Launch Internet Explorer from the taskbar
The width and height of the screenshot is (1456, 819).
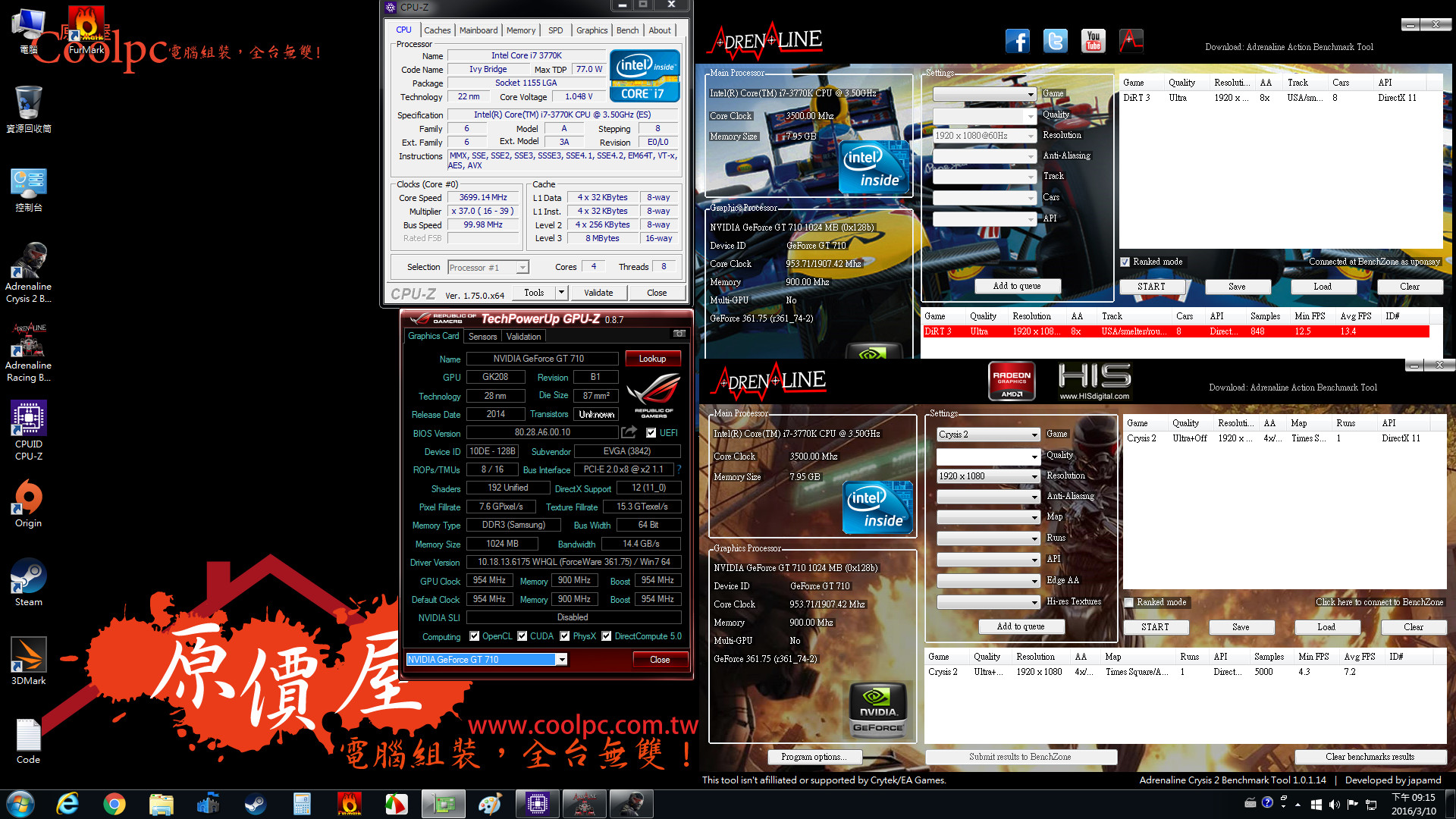point(67,804)
